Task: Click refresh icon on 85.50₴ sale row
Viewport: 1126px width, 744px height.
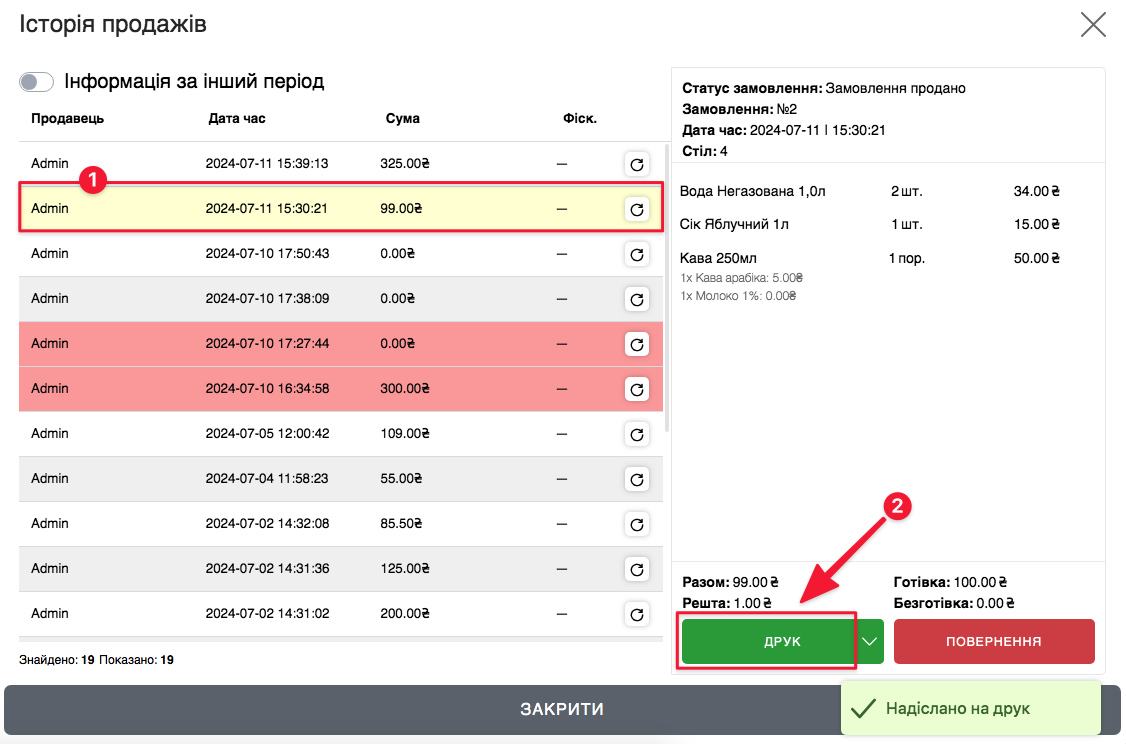Action: (636, 524)
